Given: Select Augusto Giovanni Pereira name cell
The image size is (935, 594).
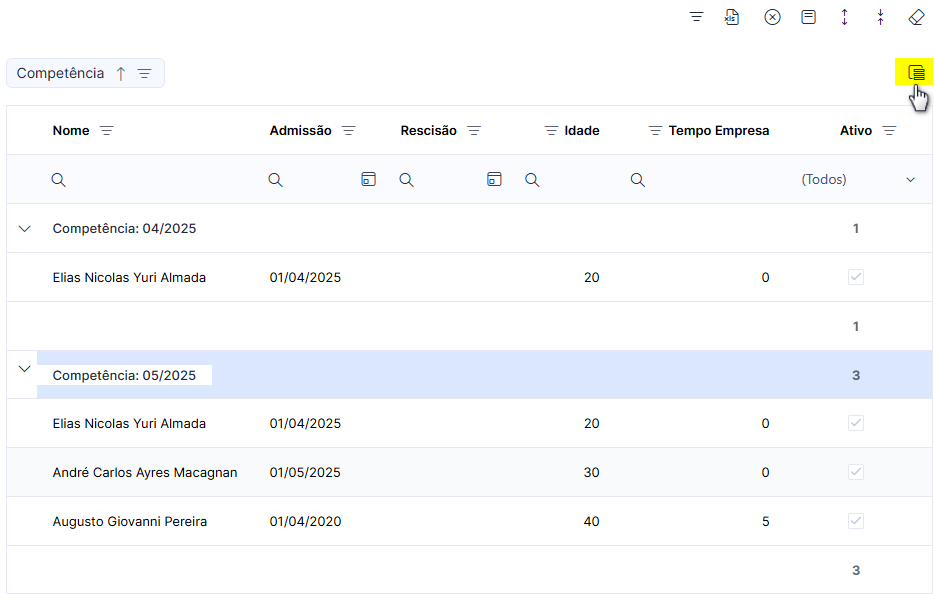Looking at the screenshot, I should coord(130,521).
